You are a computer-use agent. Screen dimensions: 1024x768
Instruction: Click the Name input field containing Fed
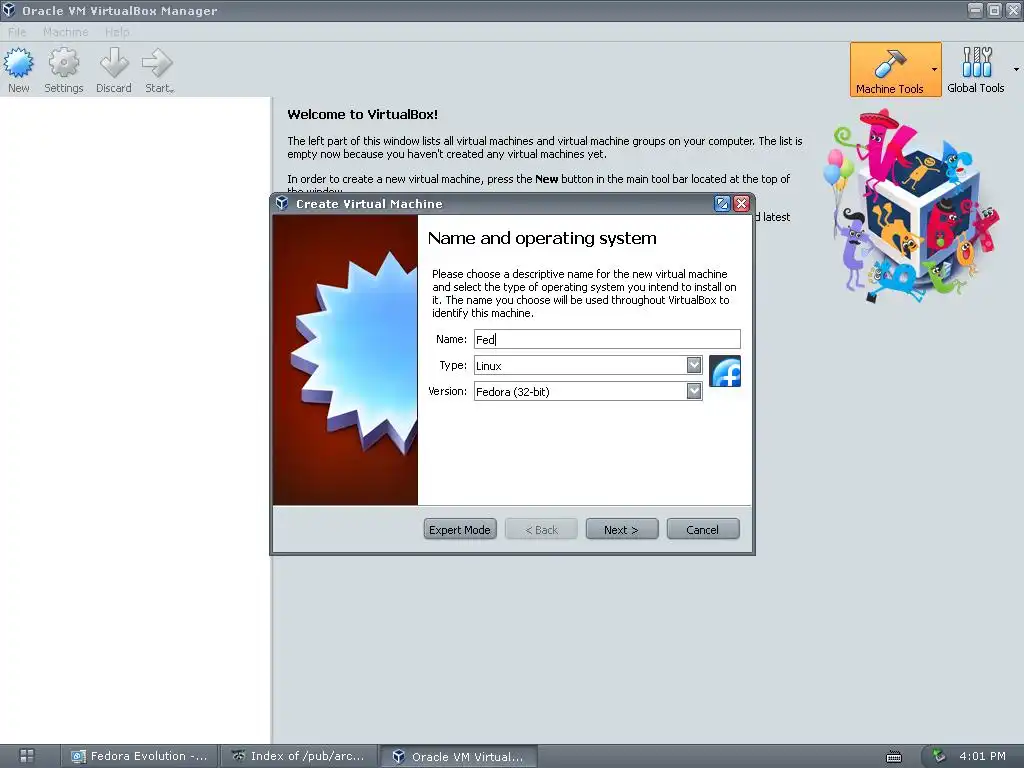(607, 339)
